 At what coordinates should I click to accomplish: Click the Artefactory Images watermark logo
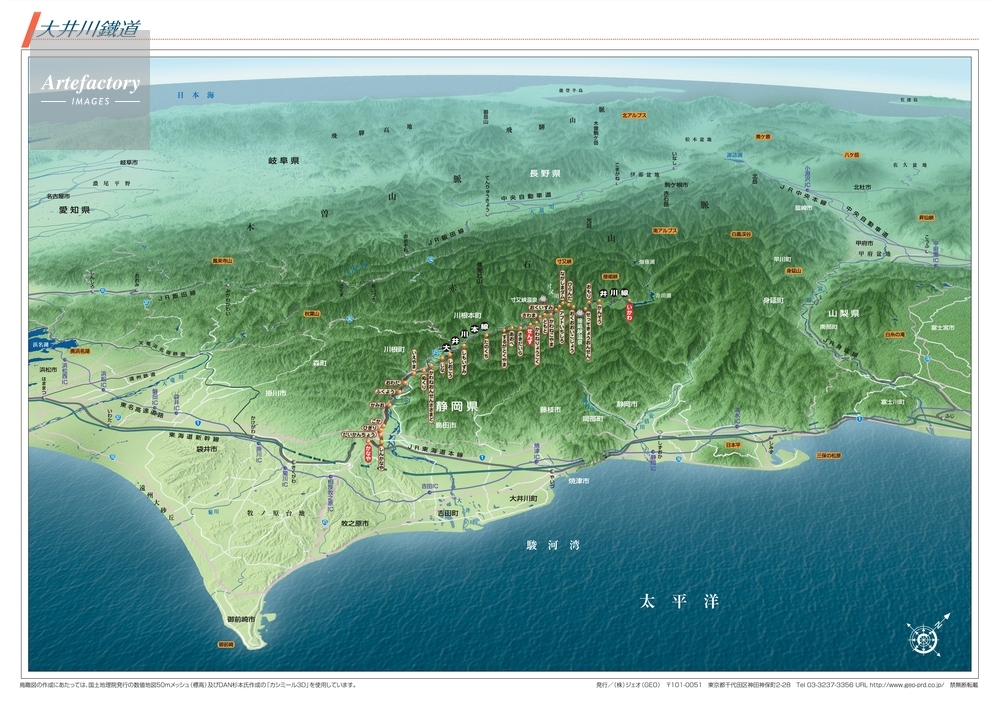point(90,89)
